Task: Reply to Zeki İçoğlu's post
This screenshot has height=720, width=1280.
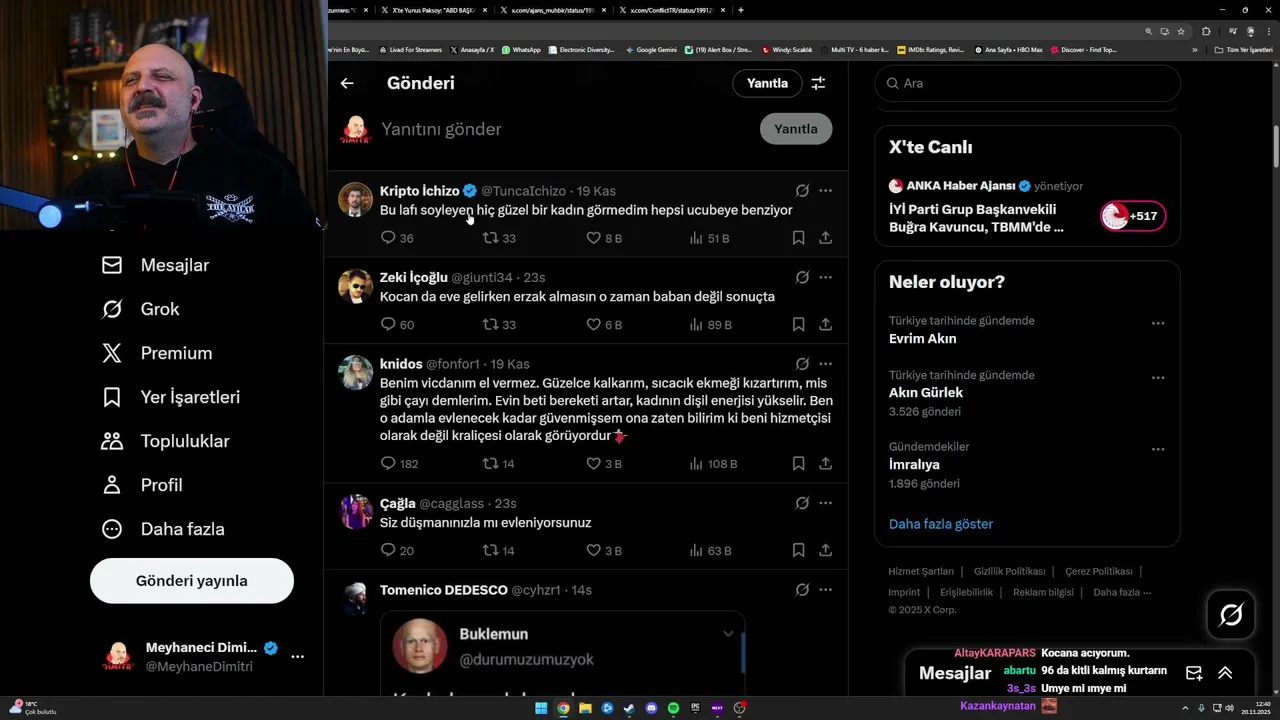Action: click(x=389, y=325)
